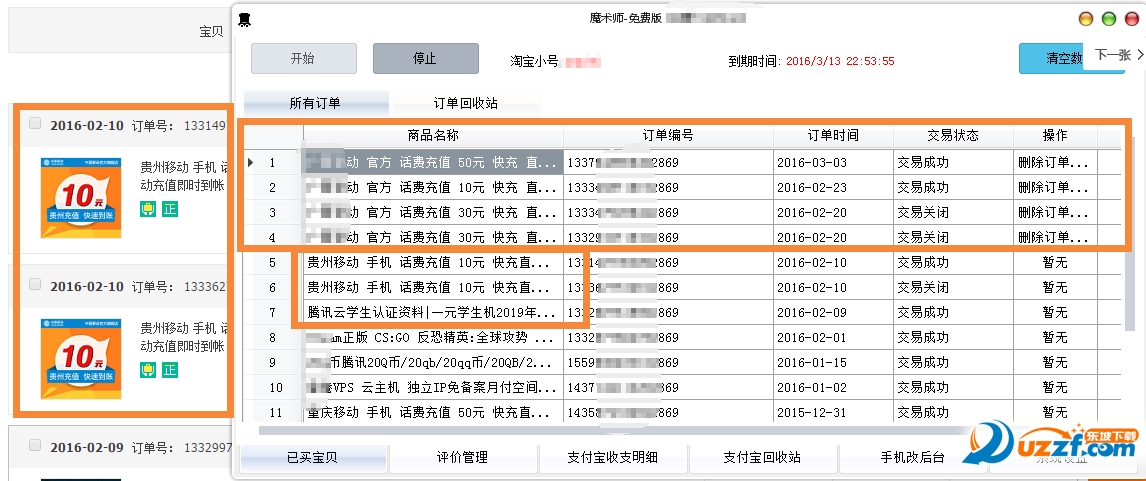Go to next image with 下一张 arrow
The height and width of the screenshot is (481, 1146).
coord(1120,55)
